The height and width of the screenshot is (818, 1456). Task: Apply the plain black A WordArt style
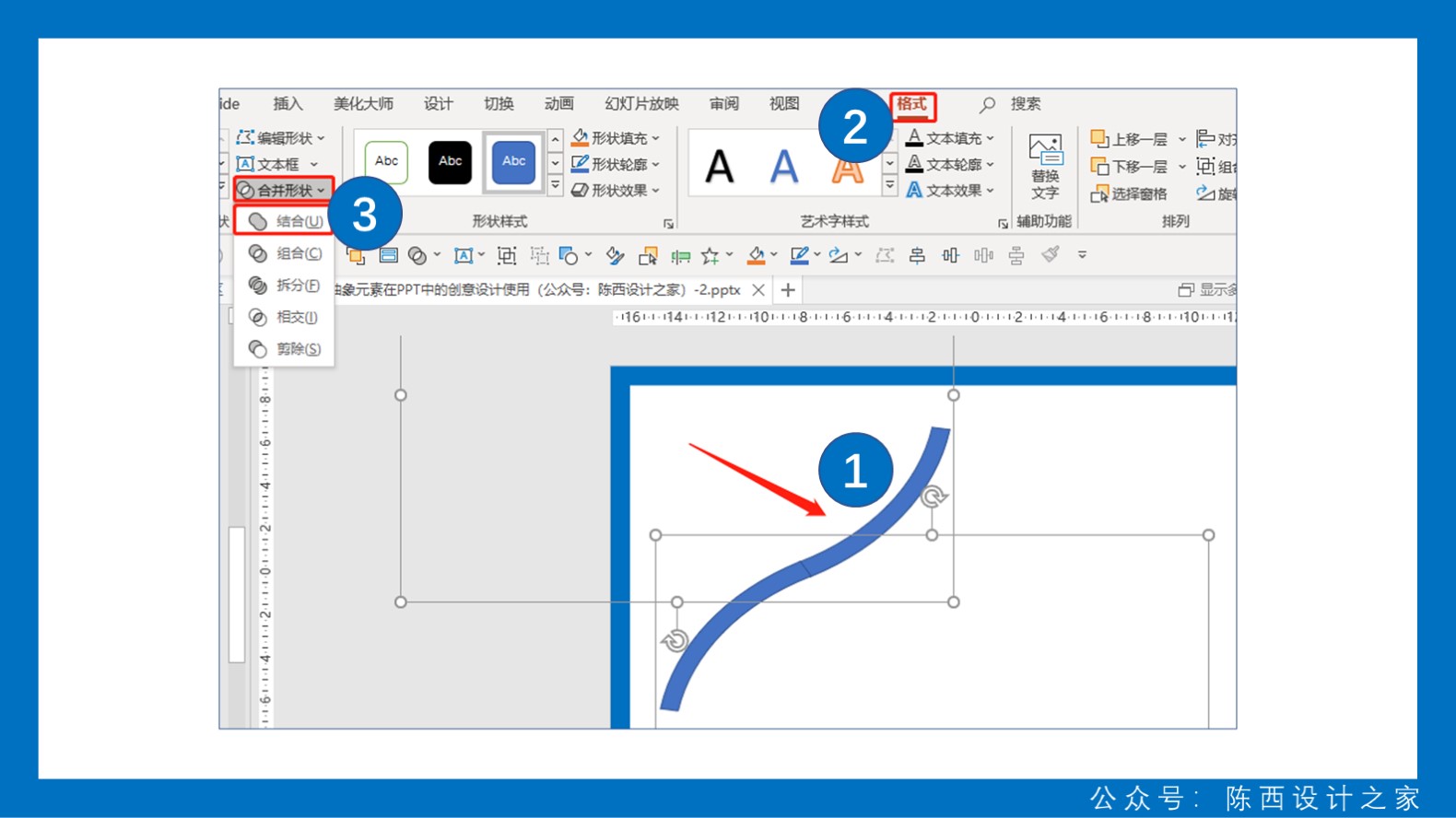[x=720, y=167]
